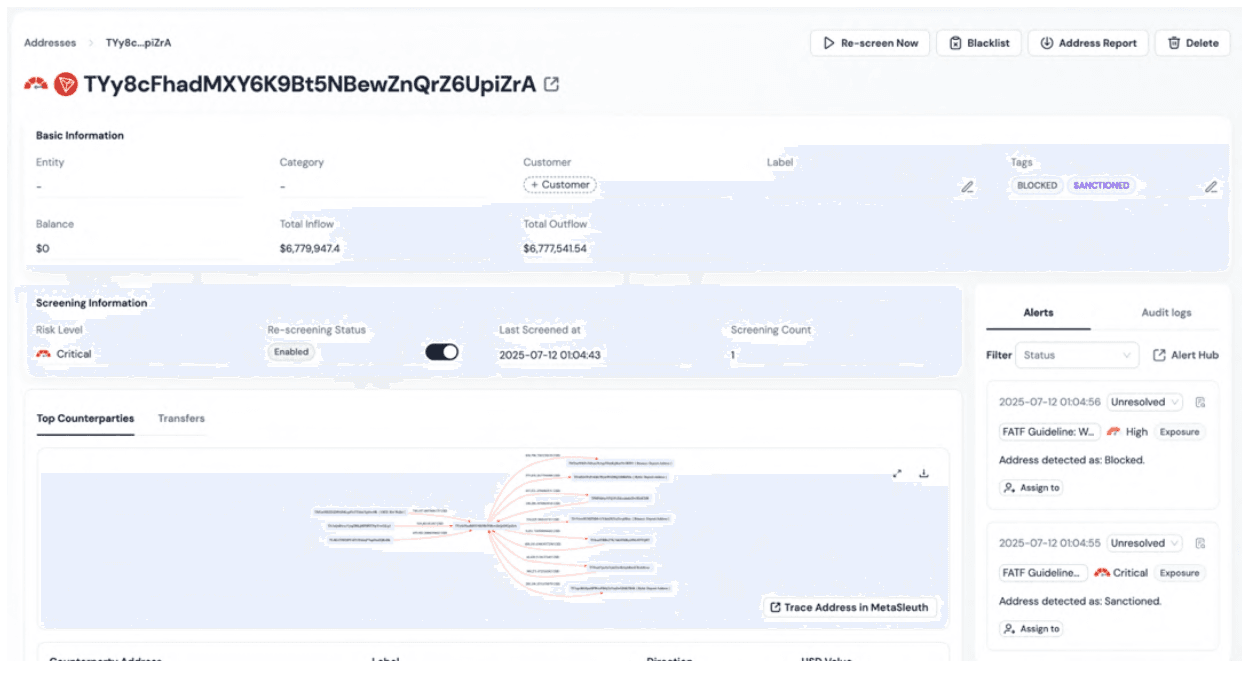Click the Re-screen Now button

[x=870, y=43]
